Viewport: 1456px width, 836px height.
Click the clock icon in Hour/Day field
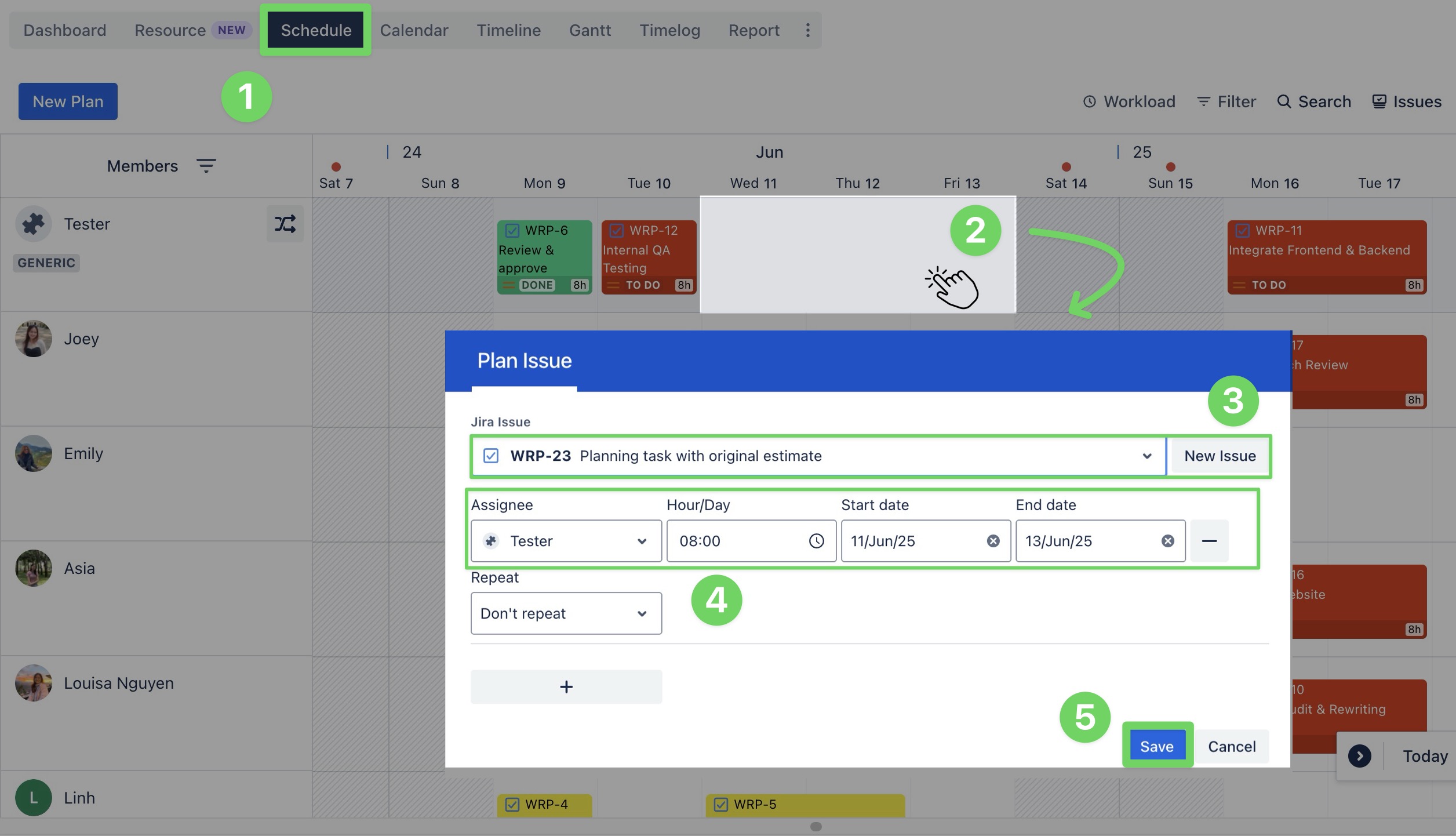coord(816,541)
